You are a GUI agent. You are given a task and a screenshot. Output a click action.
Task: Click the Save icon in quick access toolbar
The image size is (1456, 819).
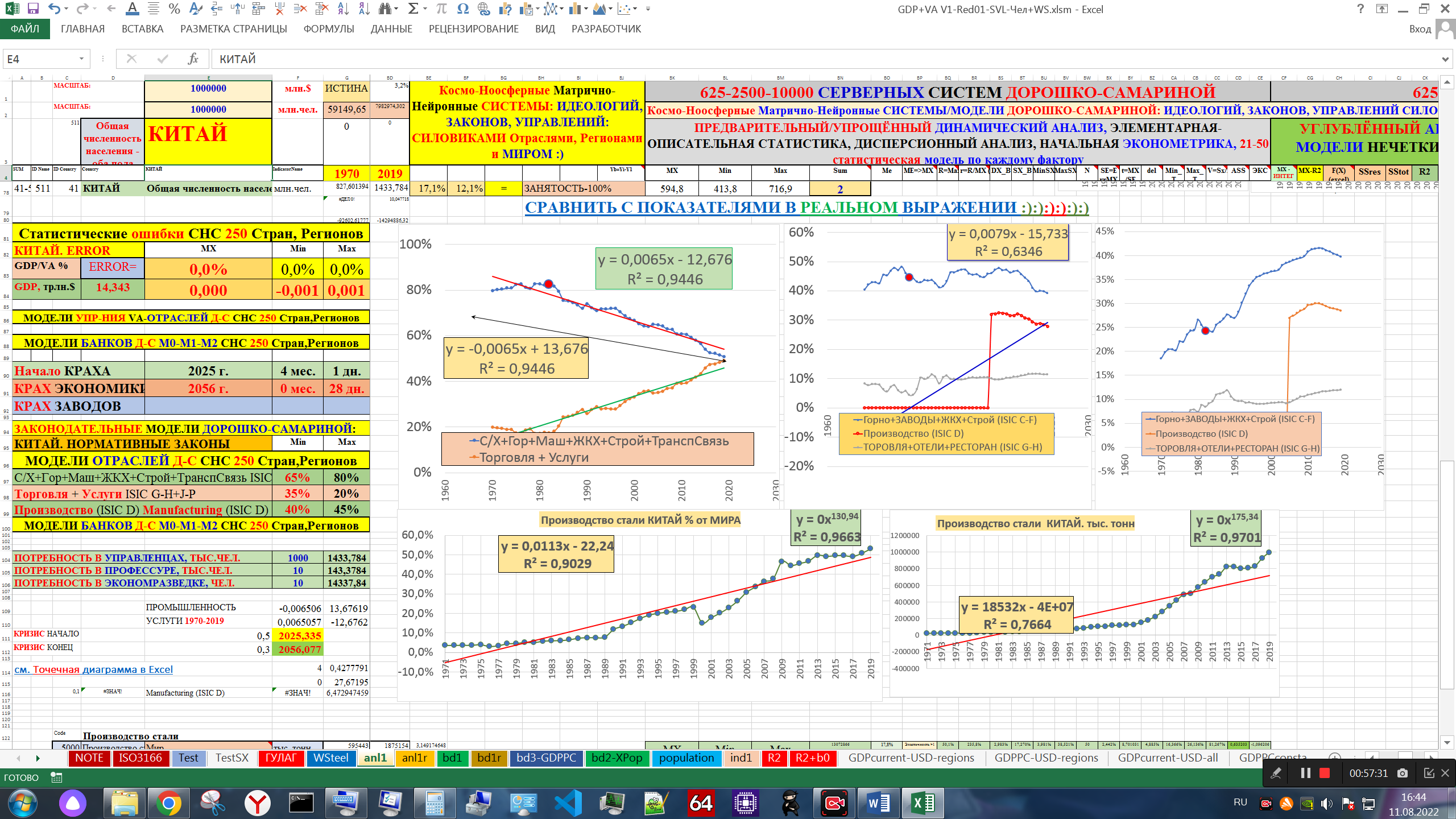(33, 9)
